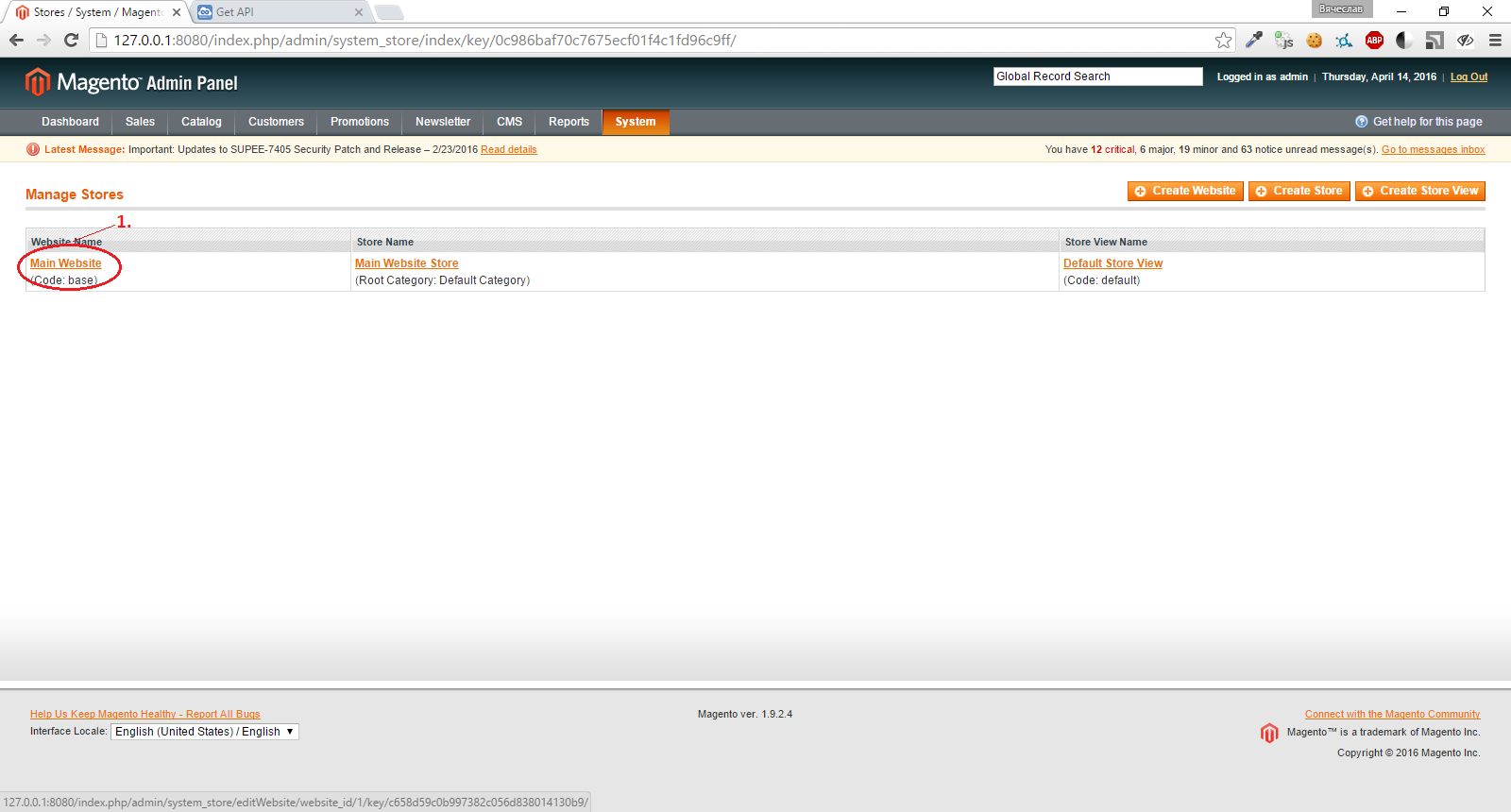Go to messages inbox link
Screen dimensions: 1511x812
[x=1434, y=149]
